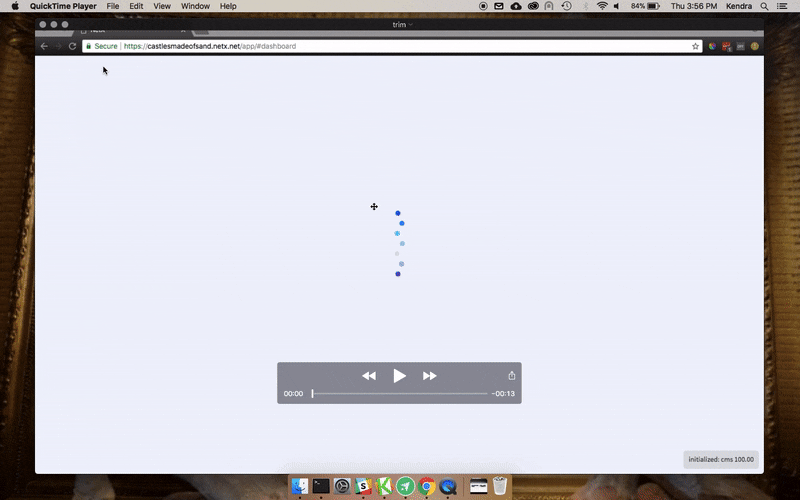The width and height of the screenshot is (800, 500).
Task: Open the View menu
Action: pos(162,6)
